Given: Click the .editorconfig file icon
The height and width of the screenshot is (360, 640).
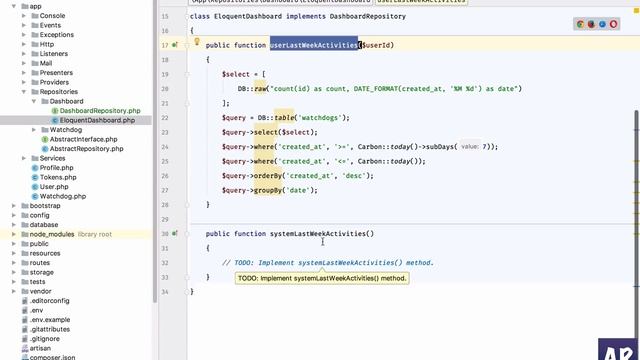Looking at the screenshot, I should click(25, 300).
